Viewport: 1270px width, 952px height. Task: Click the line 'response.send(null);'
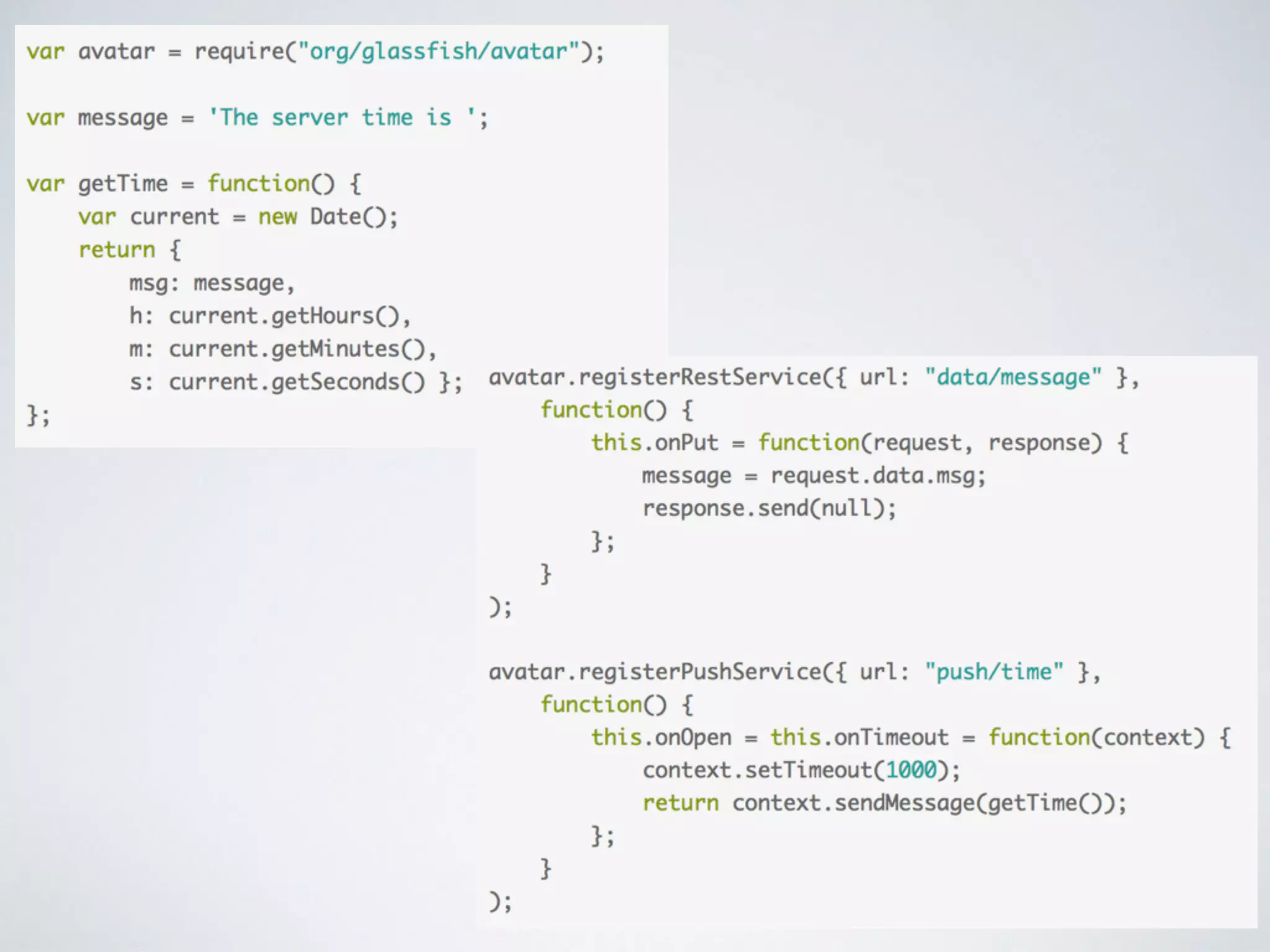tap(770, 508)
